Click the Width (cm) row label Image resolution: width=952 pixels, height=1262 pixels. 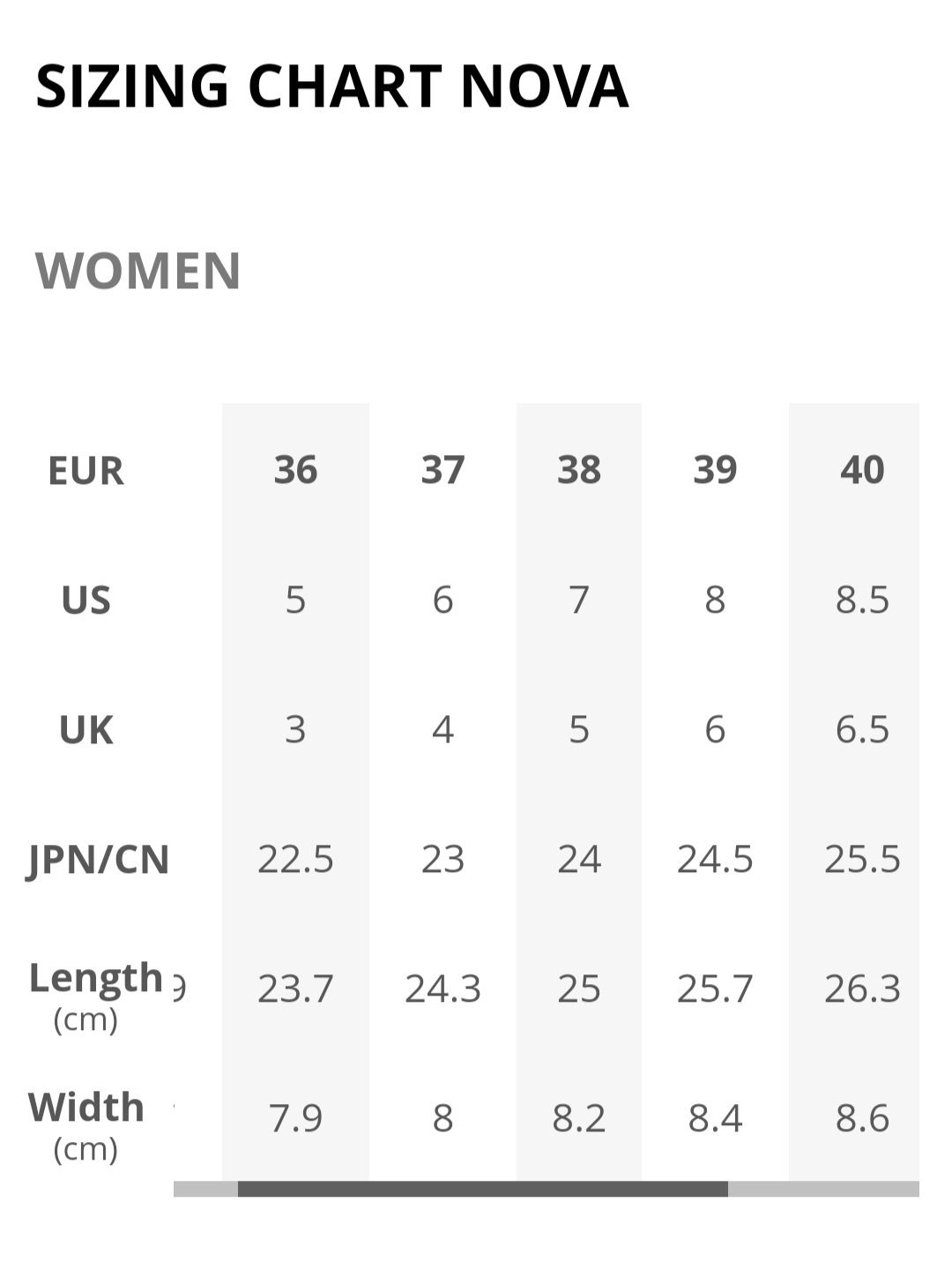pos(86,1126)
